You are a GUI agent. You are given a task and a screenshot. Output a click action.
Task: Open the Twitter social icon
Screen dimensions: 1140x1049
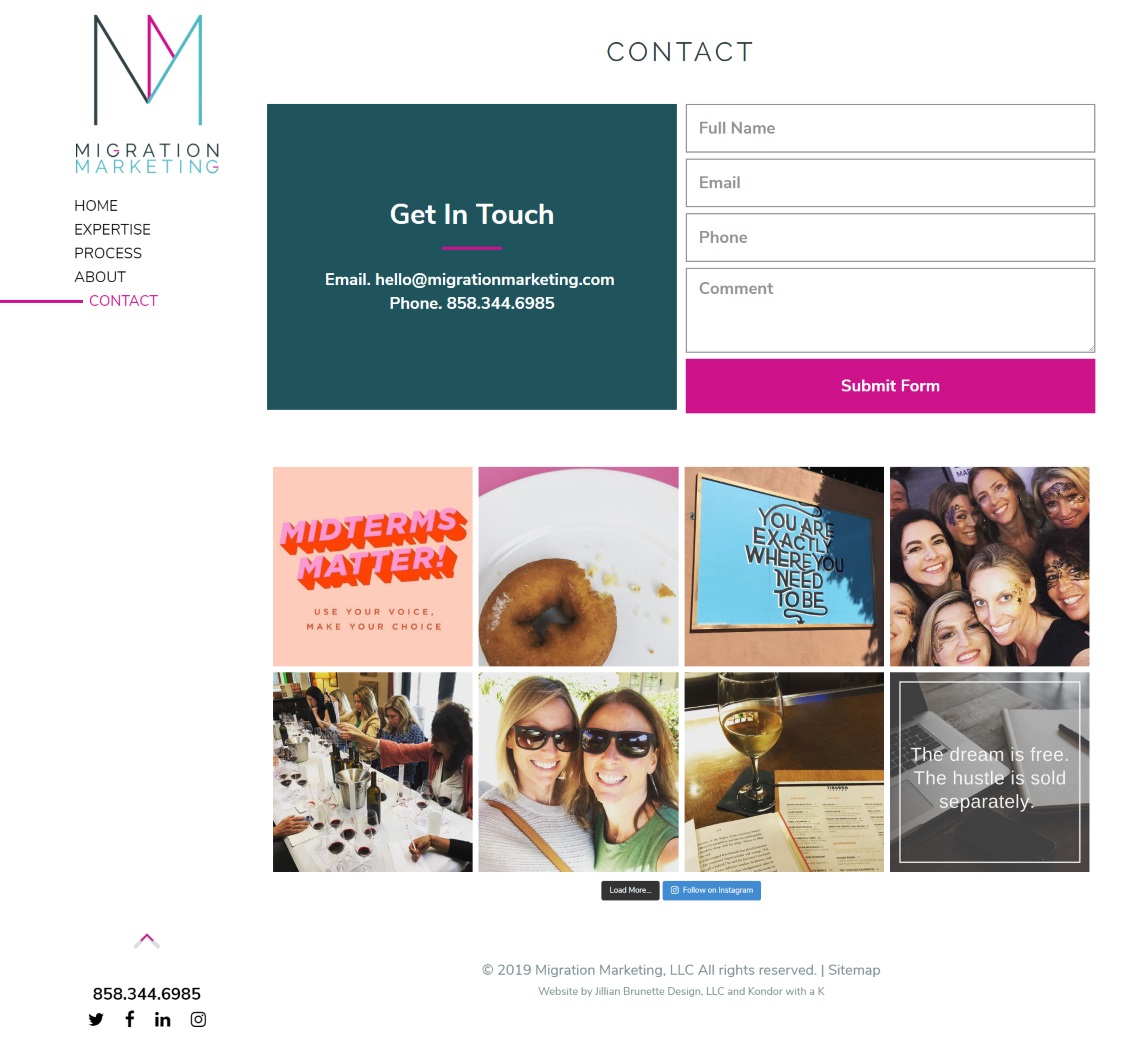tap(96, 1019)
